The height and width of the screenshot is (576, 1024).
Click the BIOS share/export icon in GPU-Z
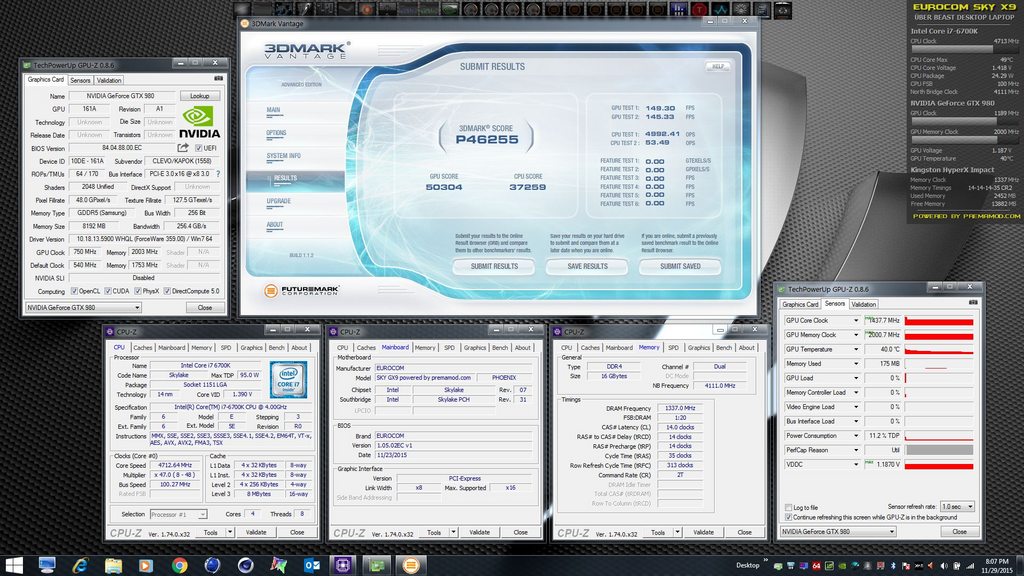[183, 147]
